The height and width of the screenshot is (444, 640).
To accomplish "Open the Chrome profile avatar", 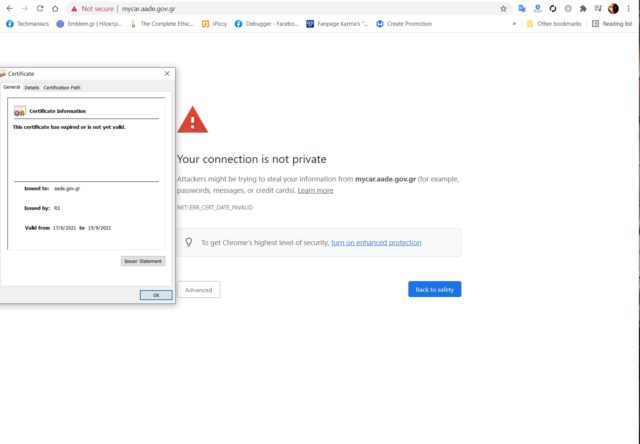I will (613, 9).
